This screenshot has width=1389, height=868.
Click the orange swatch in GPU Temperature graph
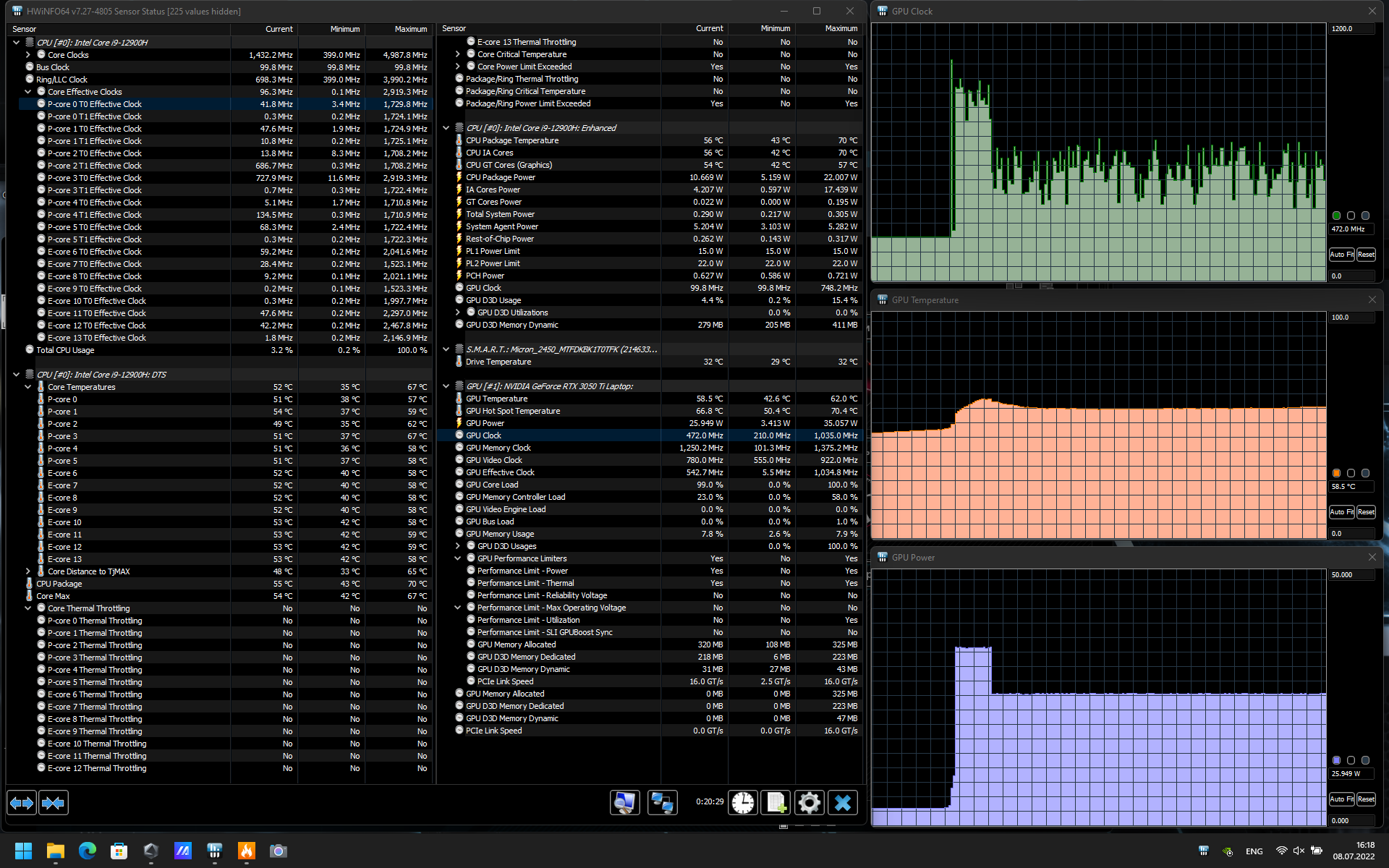point(1336,473)
